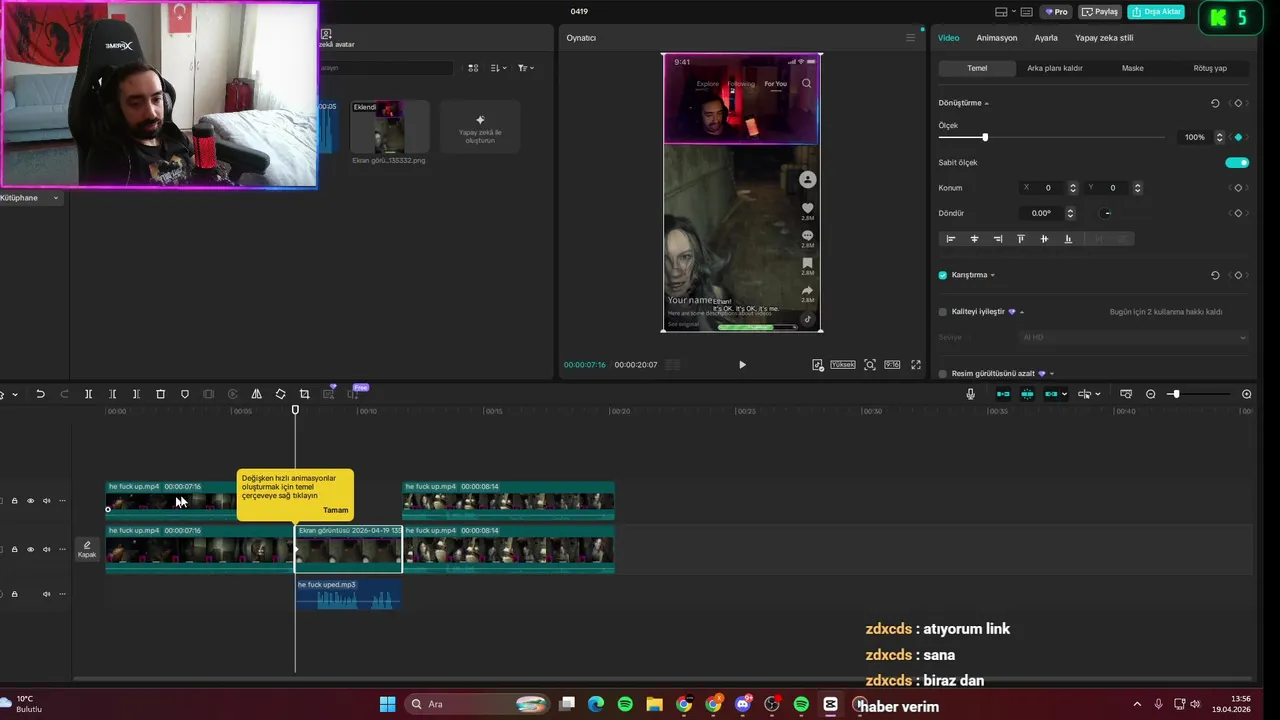Click the 9:16 aspect ratio icon
Image resolution: width=1280 pixels, height=720 pixels.
point(892,365)
